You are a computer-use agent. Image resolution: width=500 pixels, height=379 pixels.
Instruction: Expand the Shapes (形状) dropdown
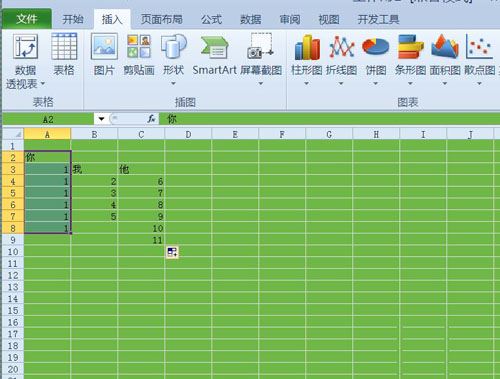173,83
